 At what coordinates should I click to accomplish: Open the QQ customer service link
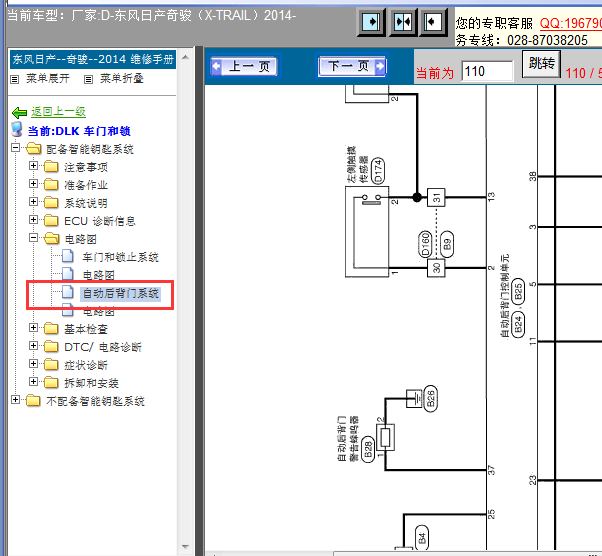[571, 23]
